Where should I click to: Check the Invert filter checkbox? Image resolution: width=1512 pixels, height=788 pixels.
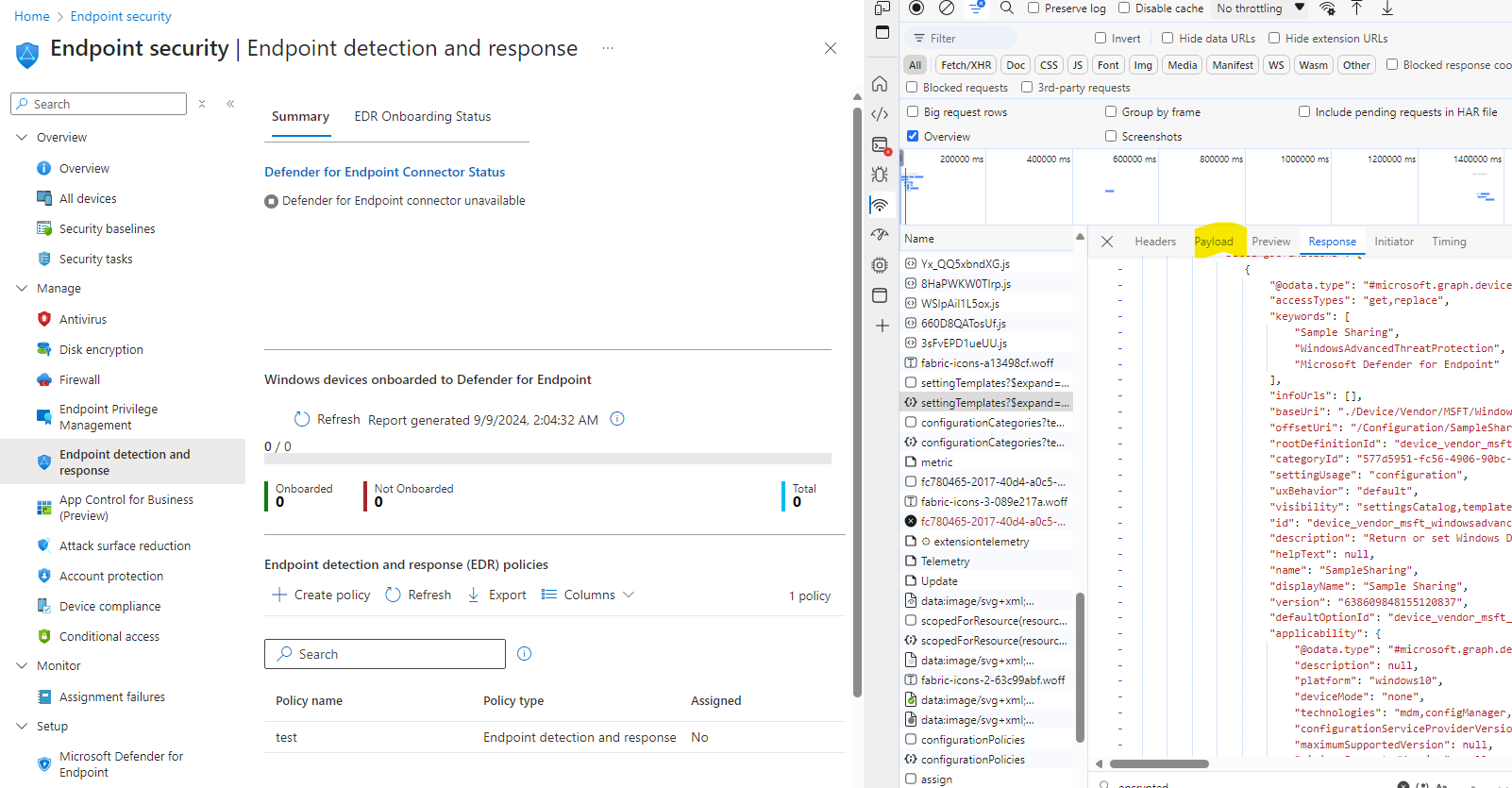click(x=1100, y=39)
